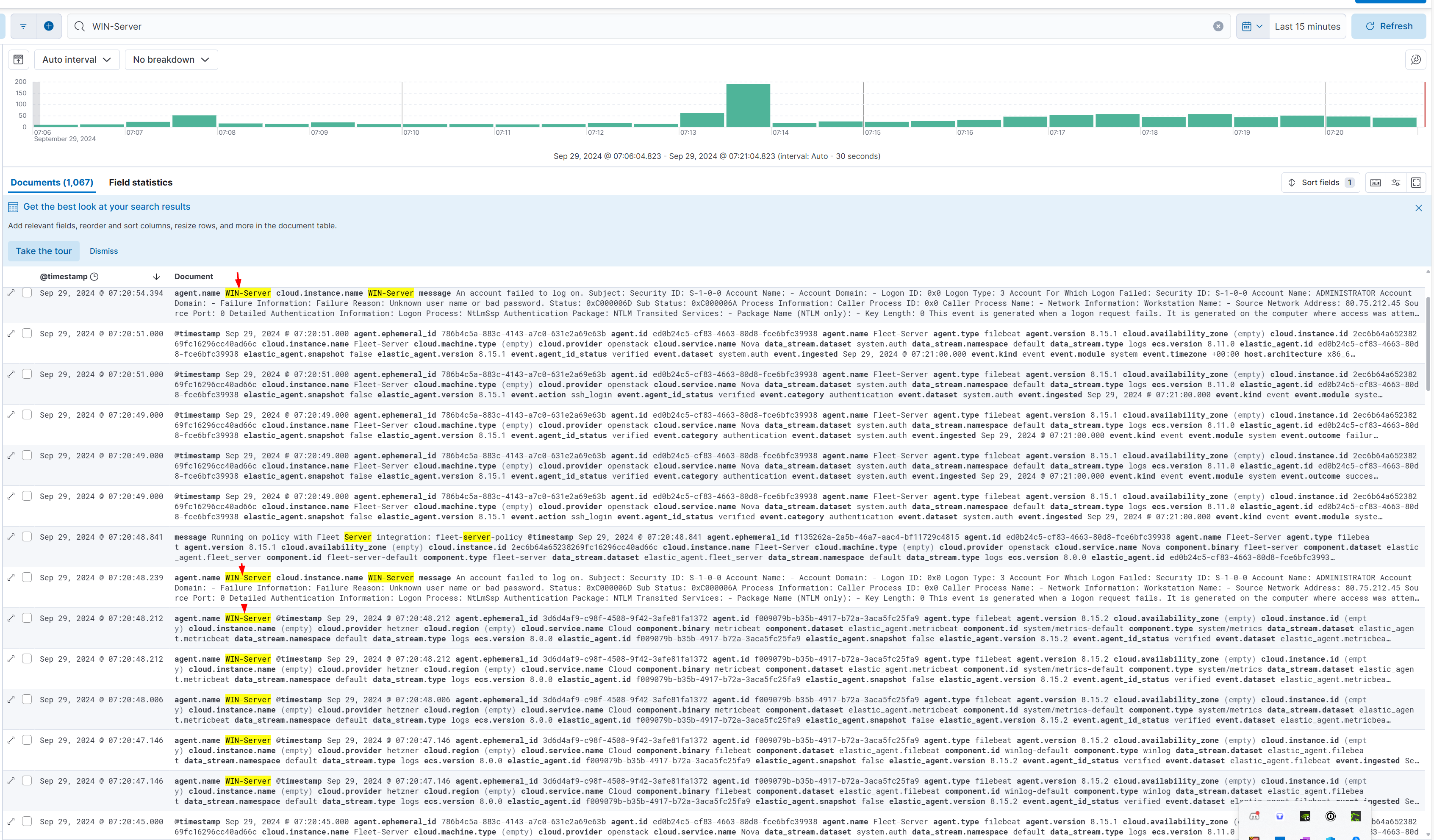Clear the WIN-Server search query
This screenshot has height=840, width=1434.
click(x=1218, y=26)
